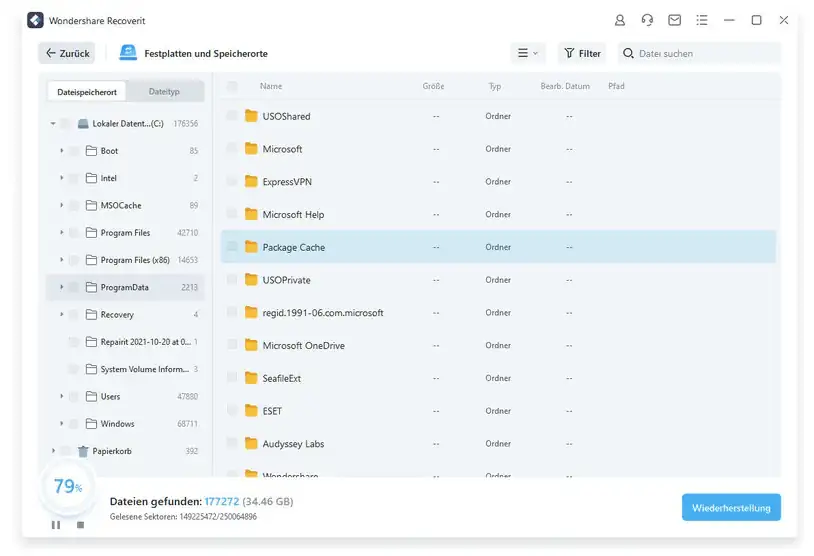The image size is (814, 556).
Task: Select the Dateispeicherort tab
Action: point(87,92)
